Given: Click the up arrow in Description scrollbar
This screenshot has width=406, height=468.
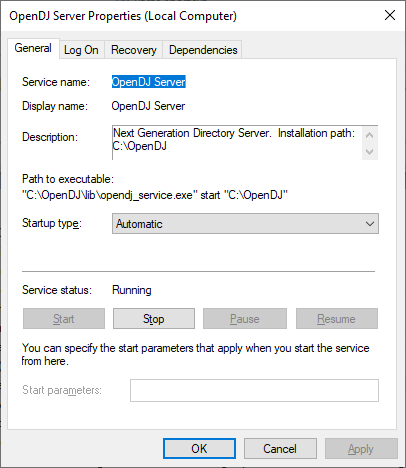Looking at the screenshot, I should click(369, 135).
